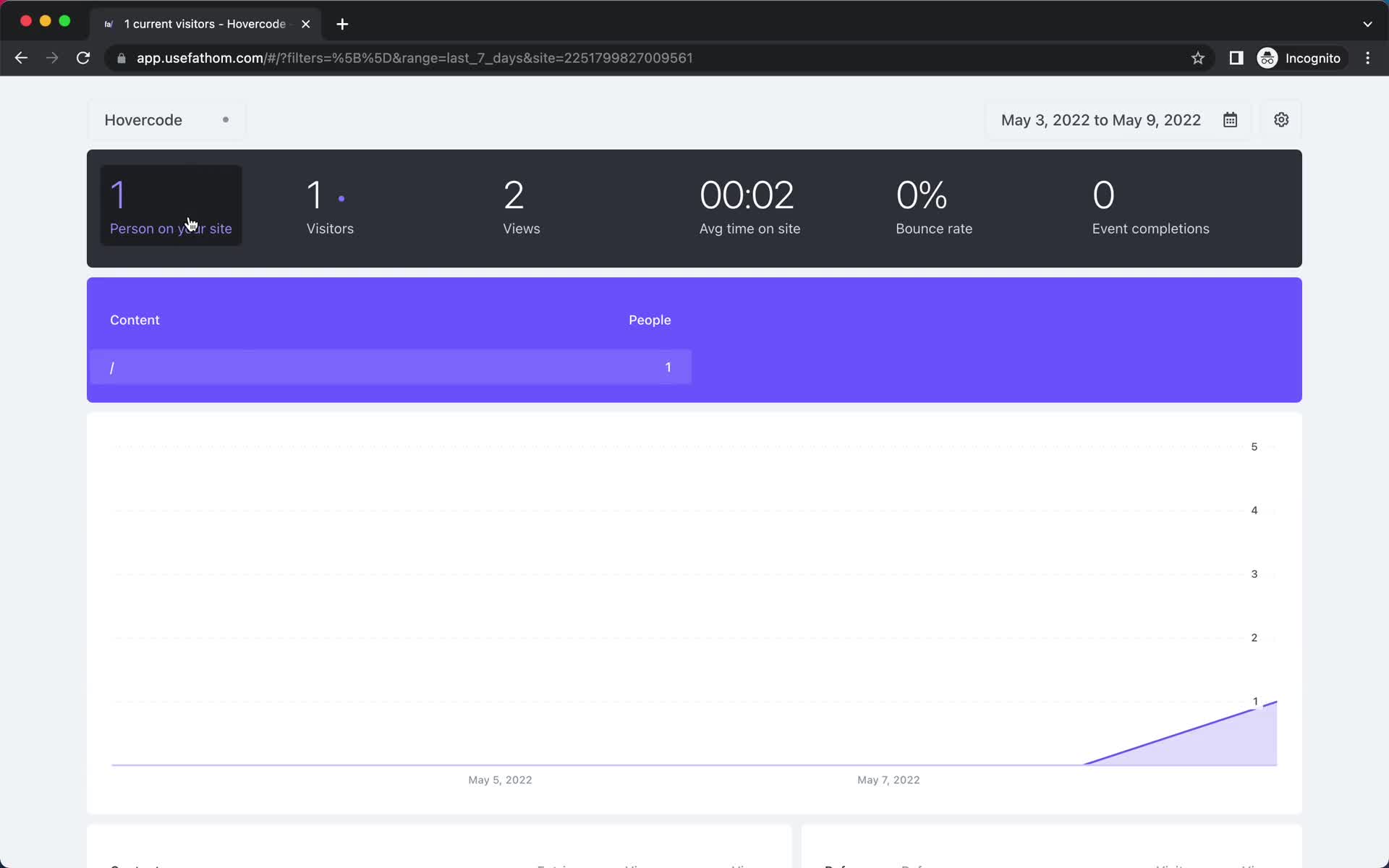The height and width of the screenshot is (868, 1389).
Task: Click the site lock icon in address bar
Action: coord(122,58)
